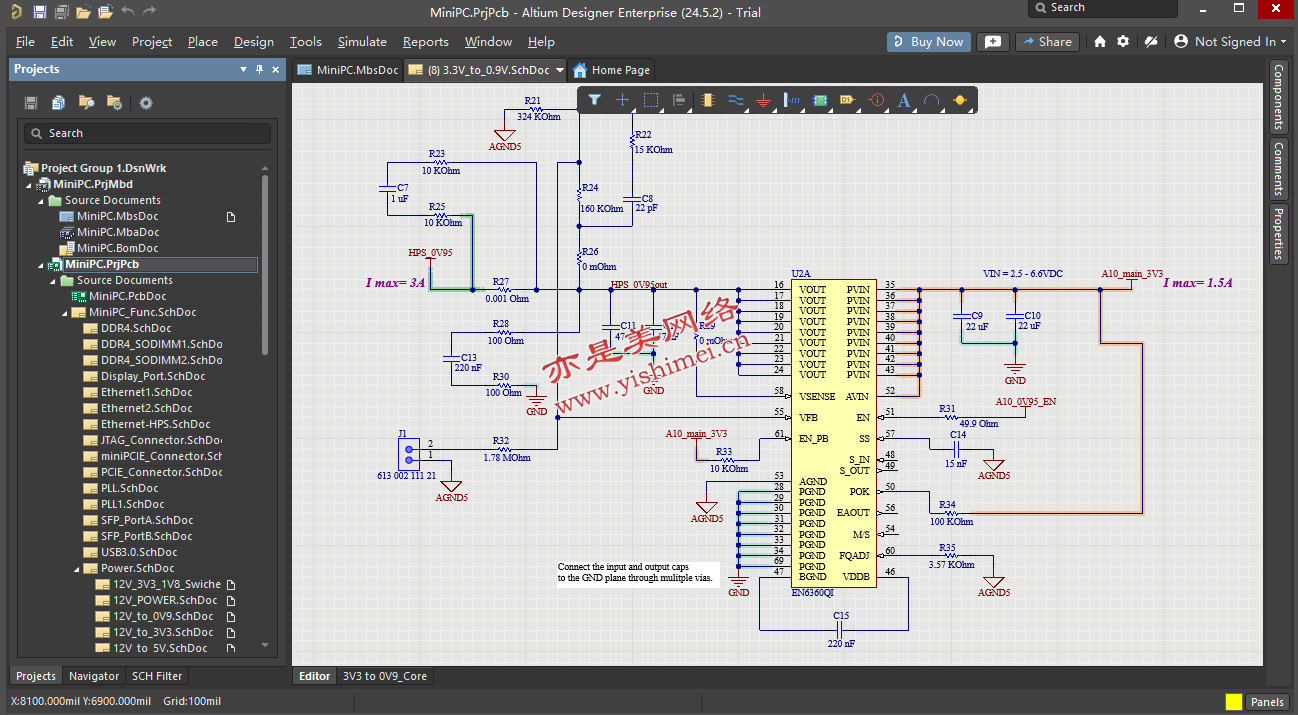
Task: Pin the Projects panel
Action: tap(260, 69)
